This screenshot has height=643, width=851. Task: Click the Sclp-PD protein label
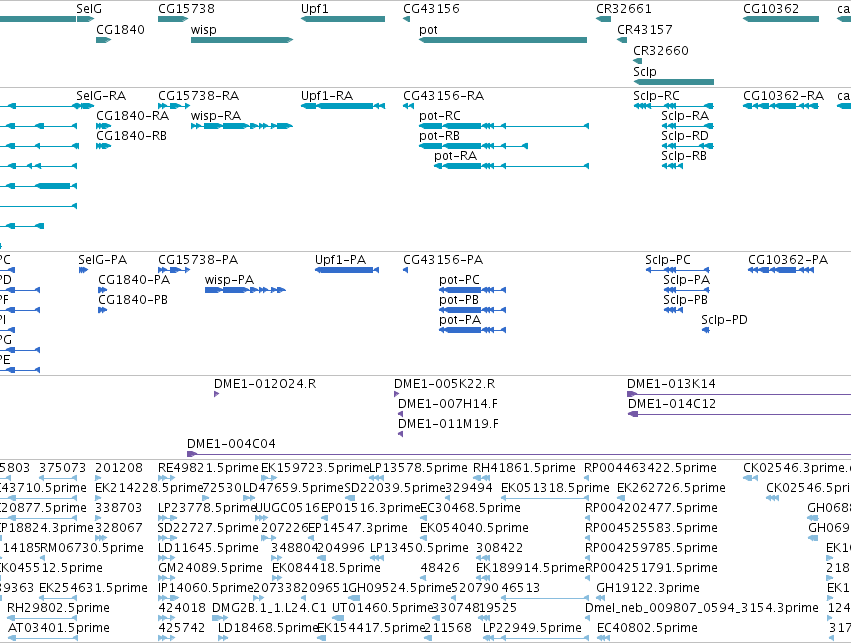(724, 320)
